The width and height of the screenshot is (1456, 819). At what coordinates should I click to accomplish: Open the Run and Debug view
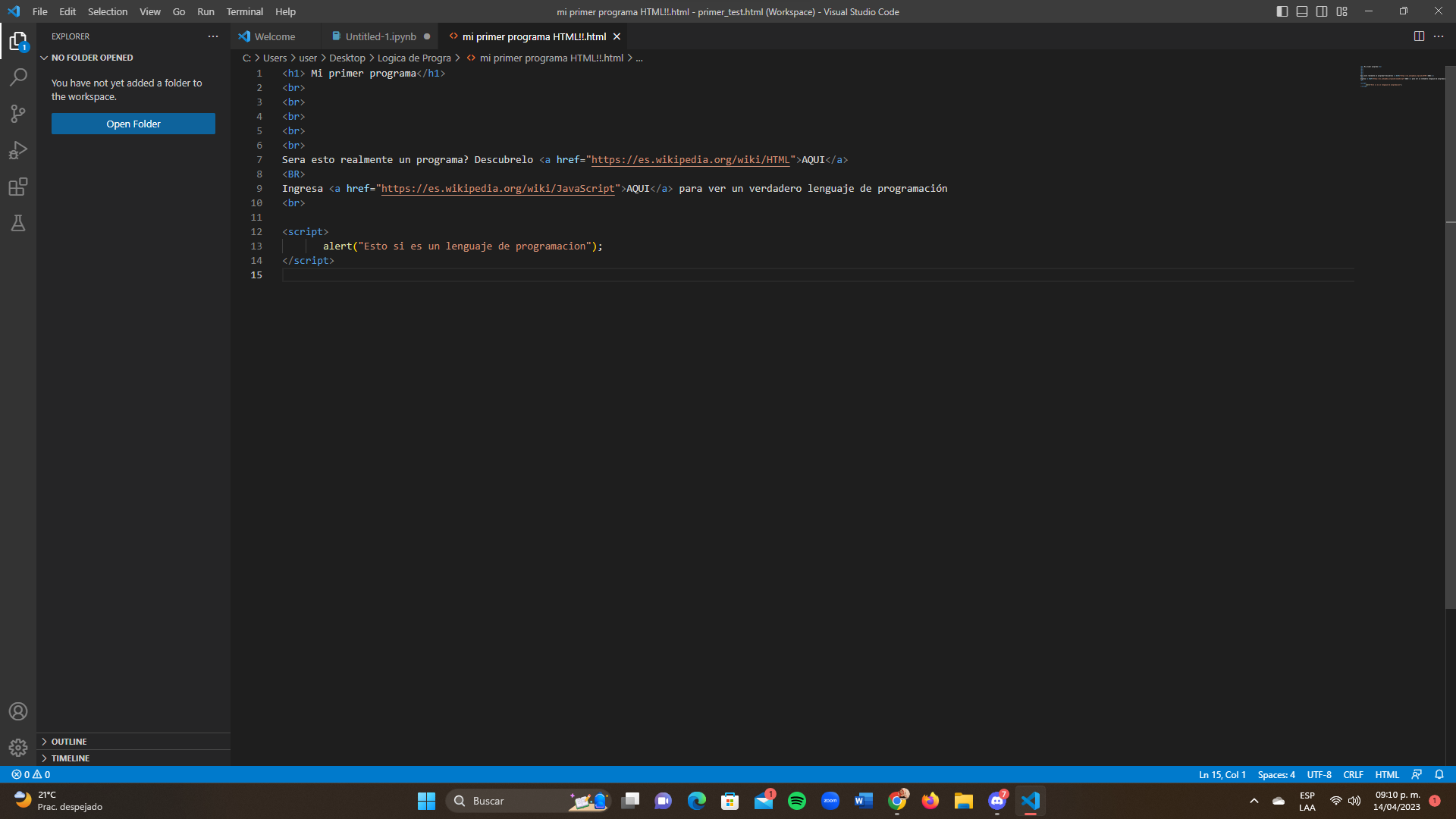pos(18,150)
